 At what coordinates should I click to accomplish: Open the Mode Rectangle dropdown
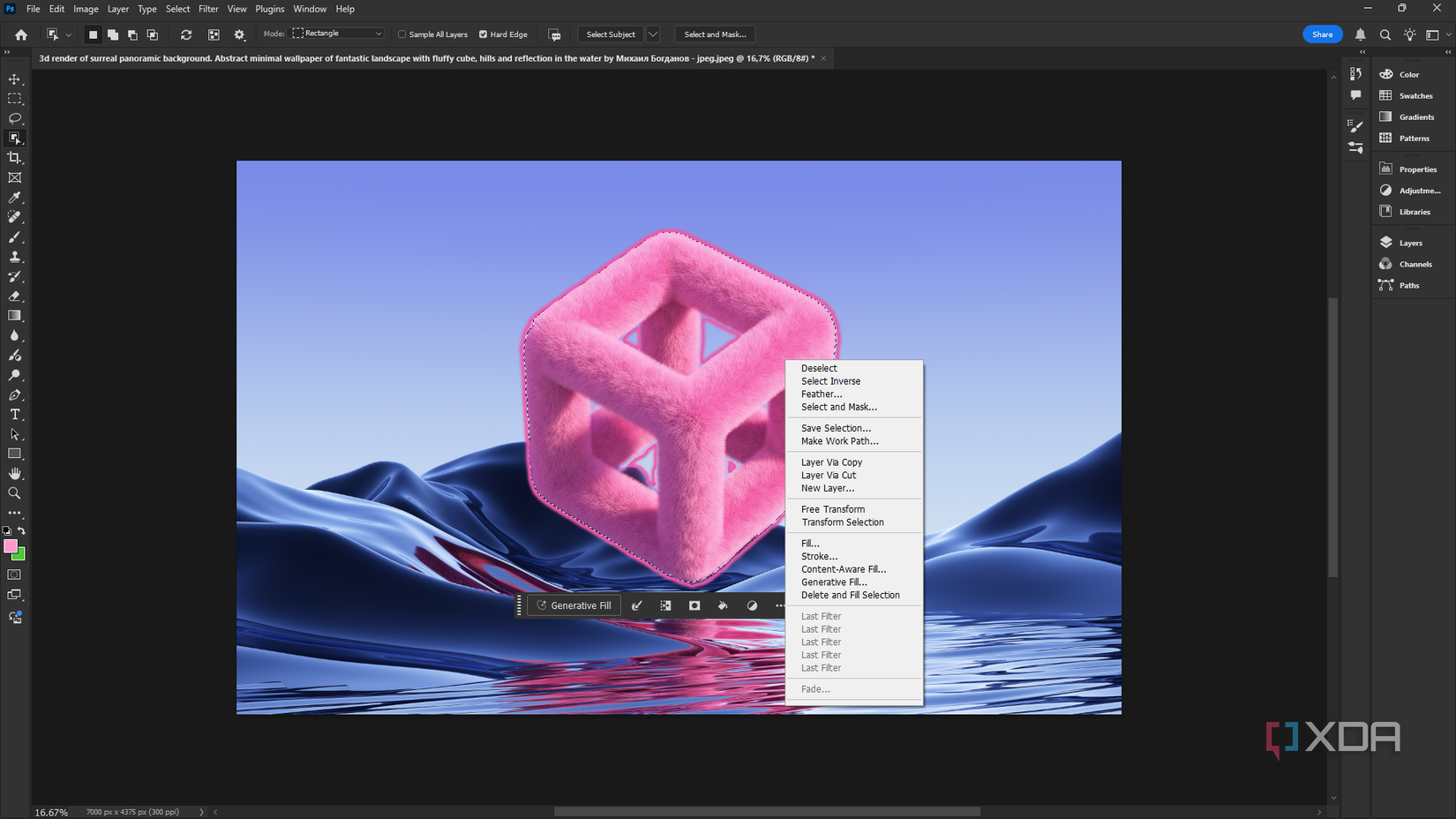pos(337,34)
